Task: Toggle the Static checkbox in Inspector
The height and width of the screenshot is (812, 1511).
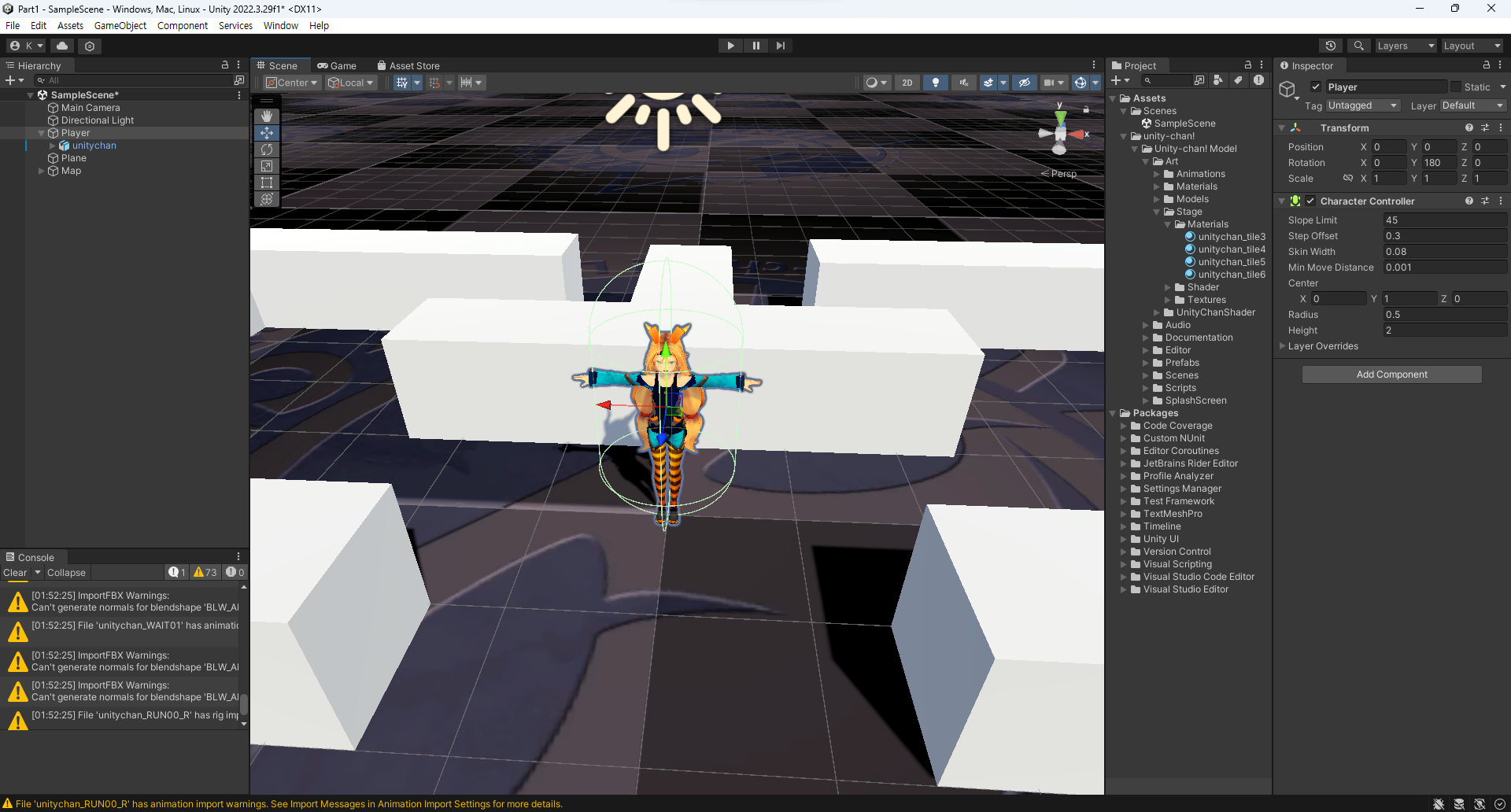Action: click(x=1456, y=87)
